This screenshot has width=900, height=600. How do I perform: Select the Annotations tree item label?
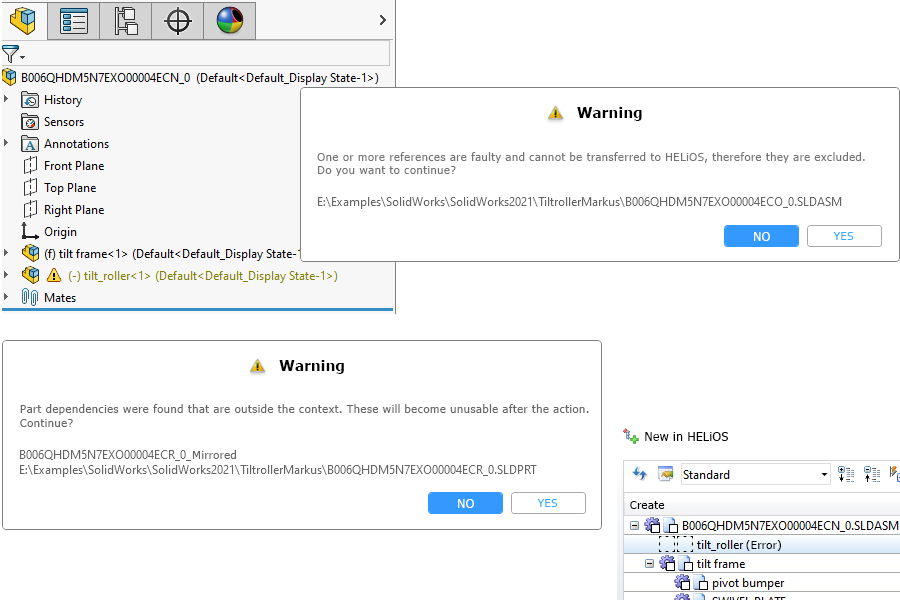tap(76, 144)
